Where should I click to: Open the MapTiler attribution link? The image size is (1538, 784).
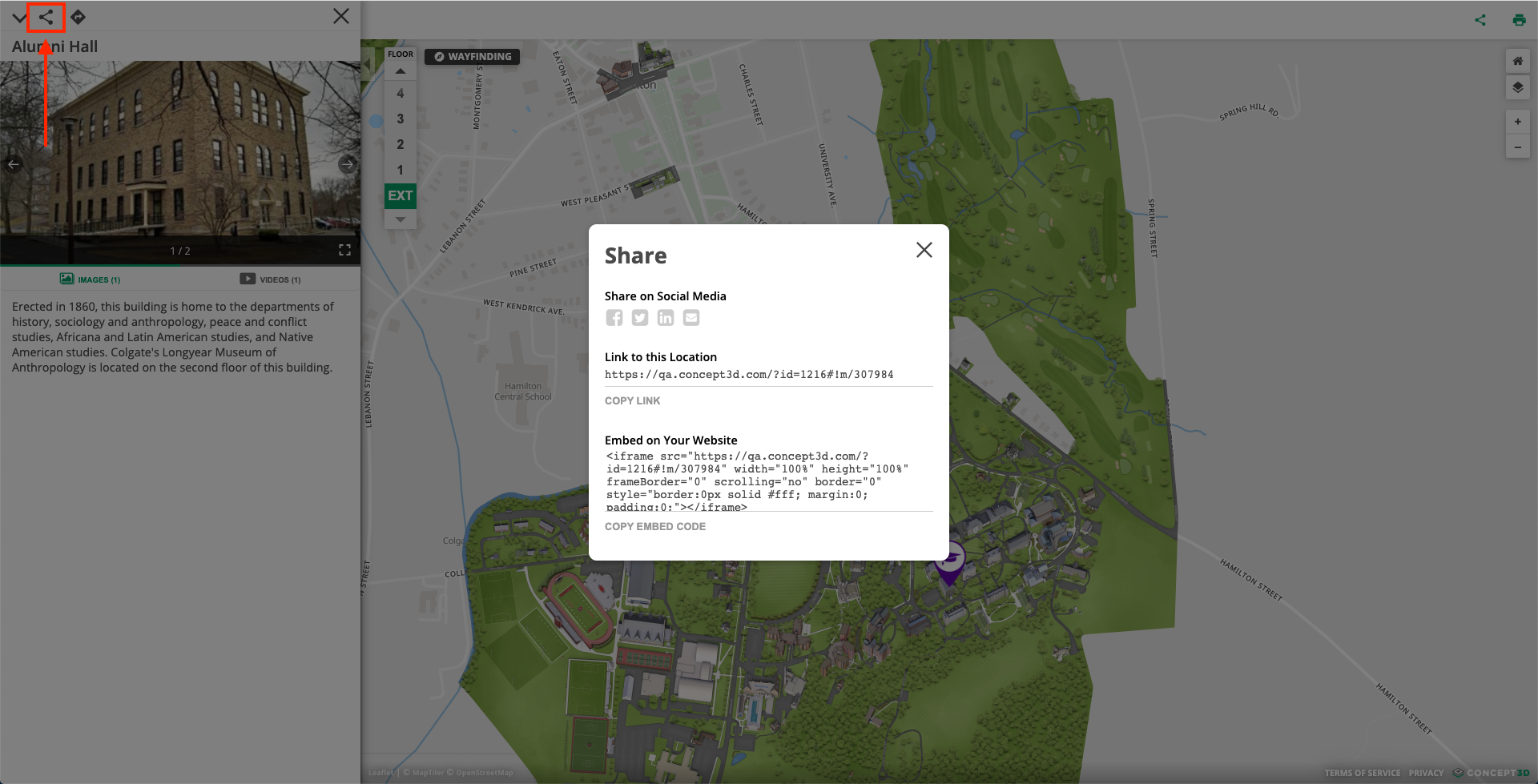428,773
